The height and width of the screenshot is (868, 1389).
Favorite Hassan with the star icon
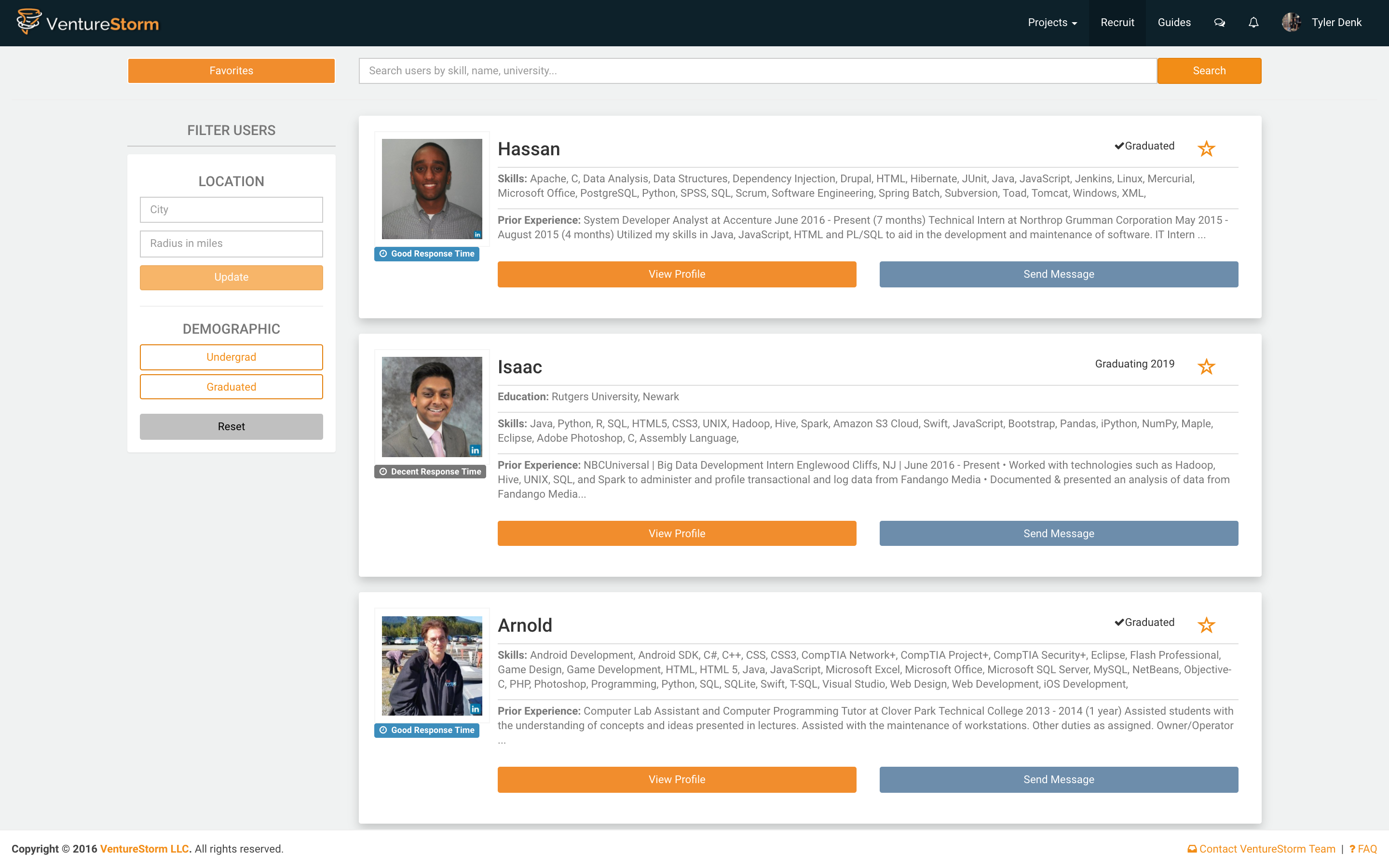(x=1207, y=149)
